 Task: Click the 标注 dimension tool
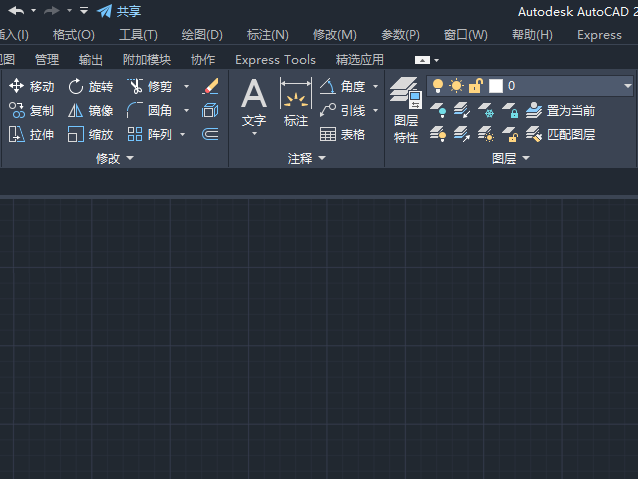point(296,103)
